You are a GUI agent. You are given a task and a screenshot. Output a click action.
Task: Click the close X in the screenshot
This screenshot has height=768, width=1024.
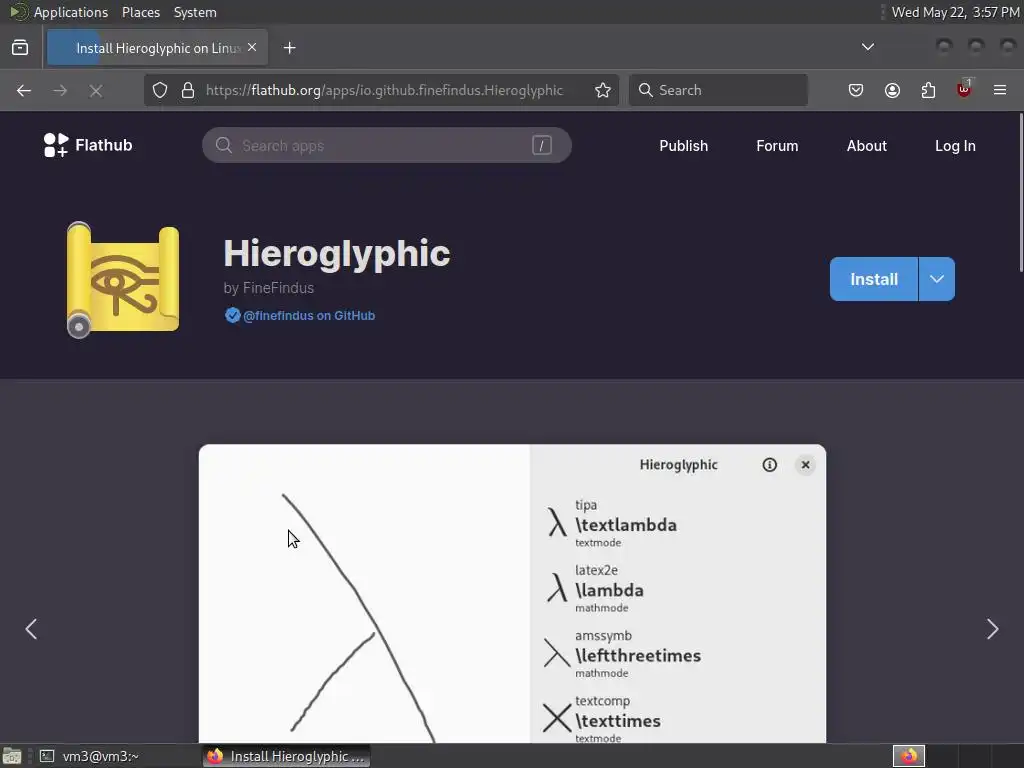tap(805, 464)
